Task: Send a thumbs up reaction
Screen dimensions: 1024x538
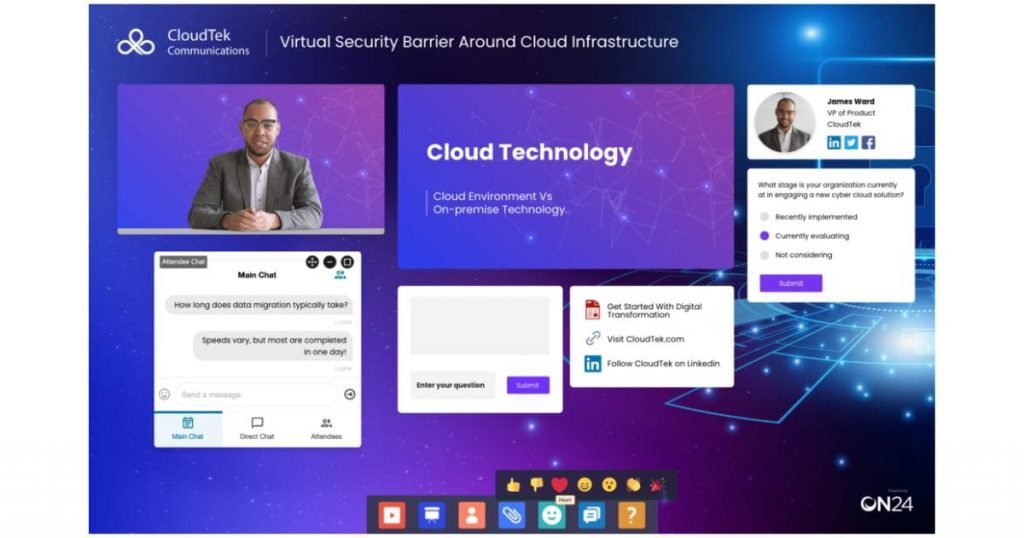Action: coord(513,485)
